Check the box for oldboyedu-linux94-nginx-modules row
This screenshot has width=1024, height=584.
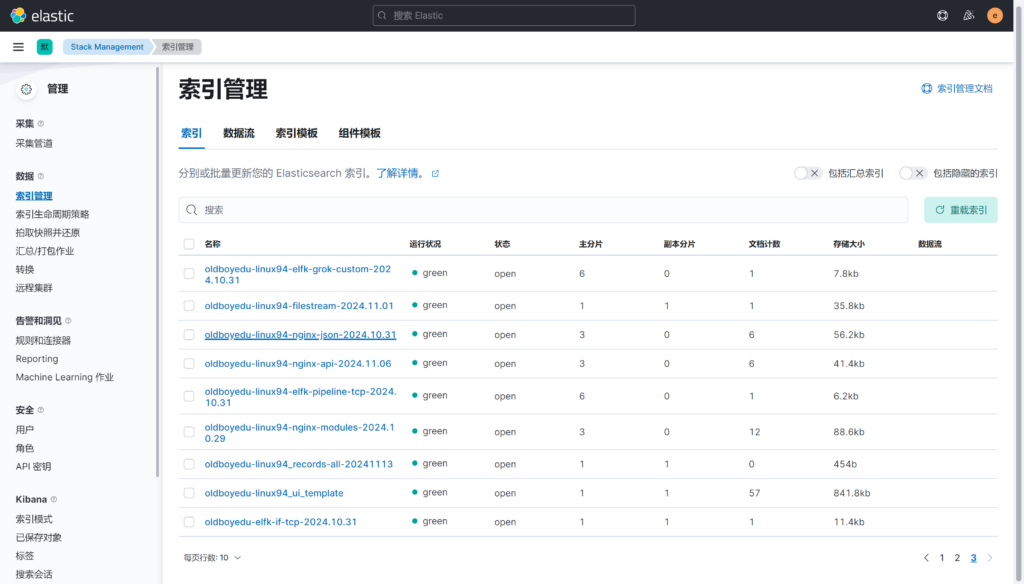(x=189, y=432)
